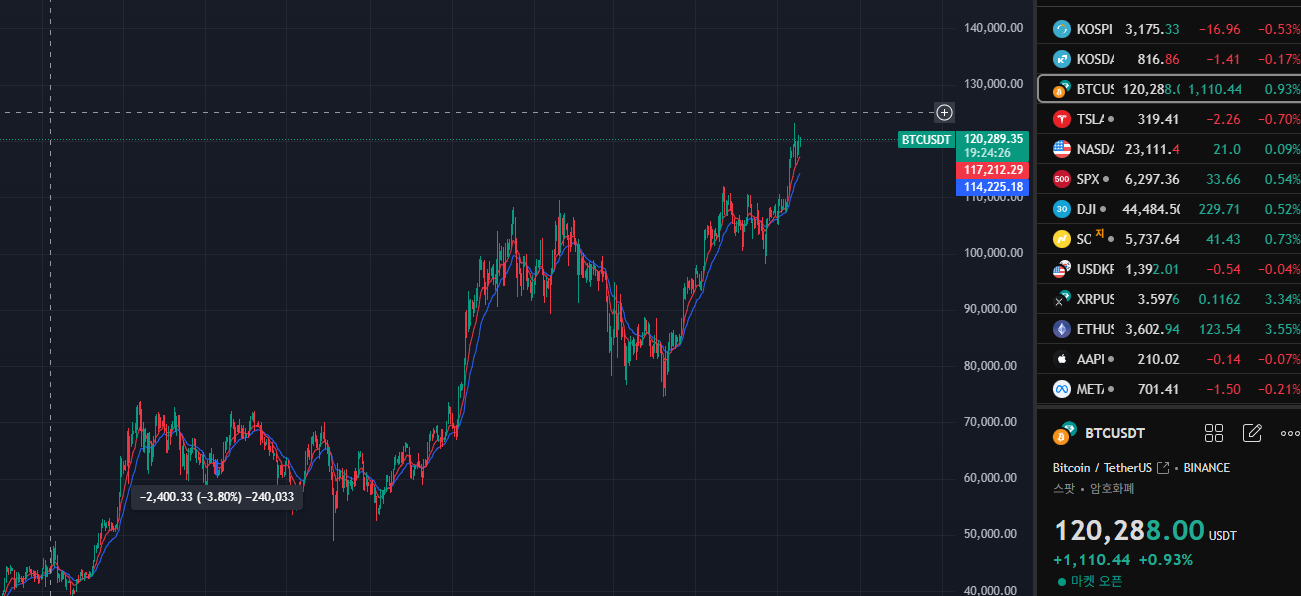Click the Ethereum logo in the ETHUSDT row
The image size is (1301, 596).
tap(1061, 329)
